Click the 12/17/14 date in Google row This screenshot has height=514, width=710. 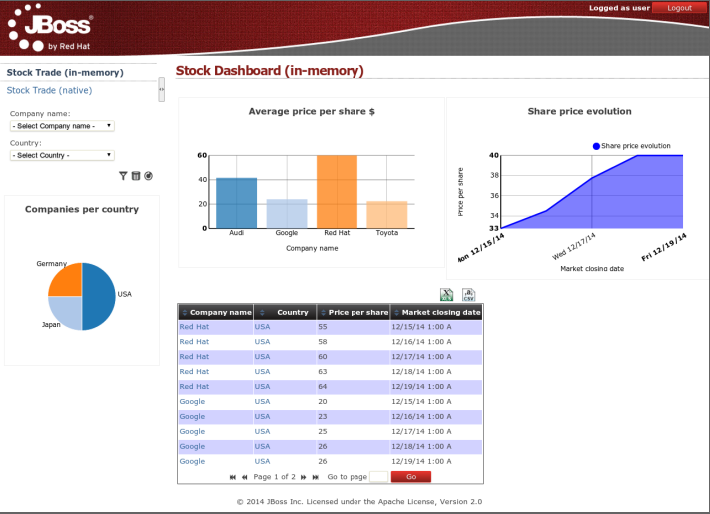tap(422, 431)
